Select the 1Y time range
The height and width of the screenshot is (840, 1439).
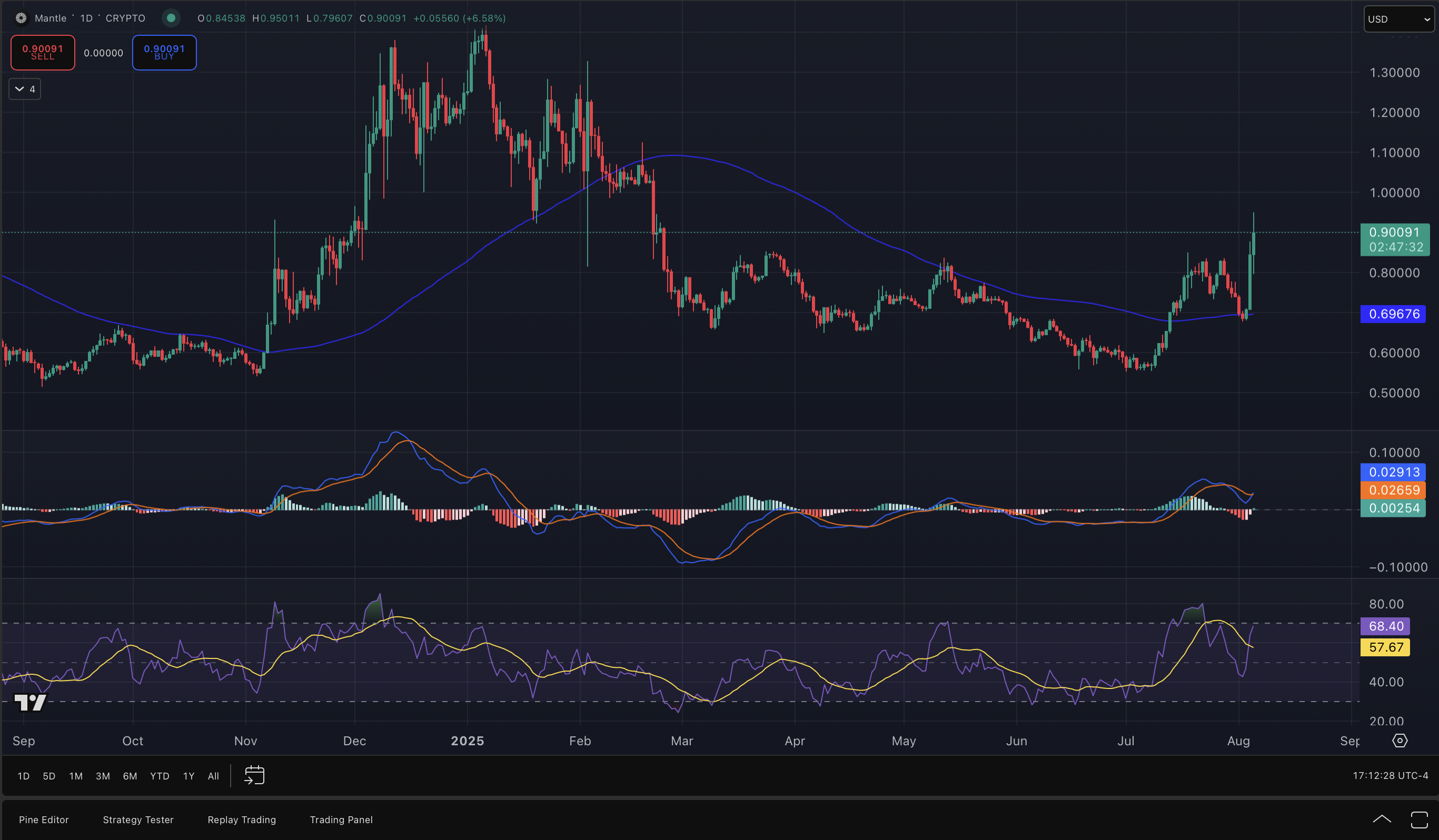click(189, 776)
